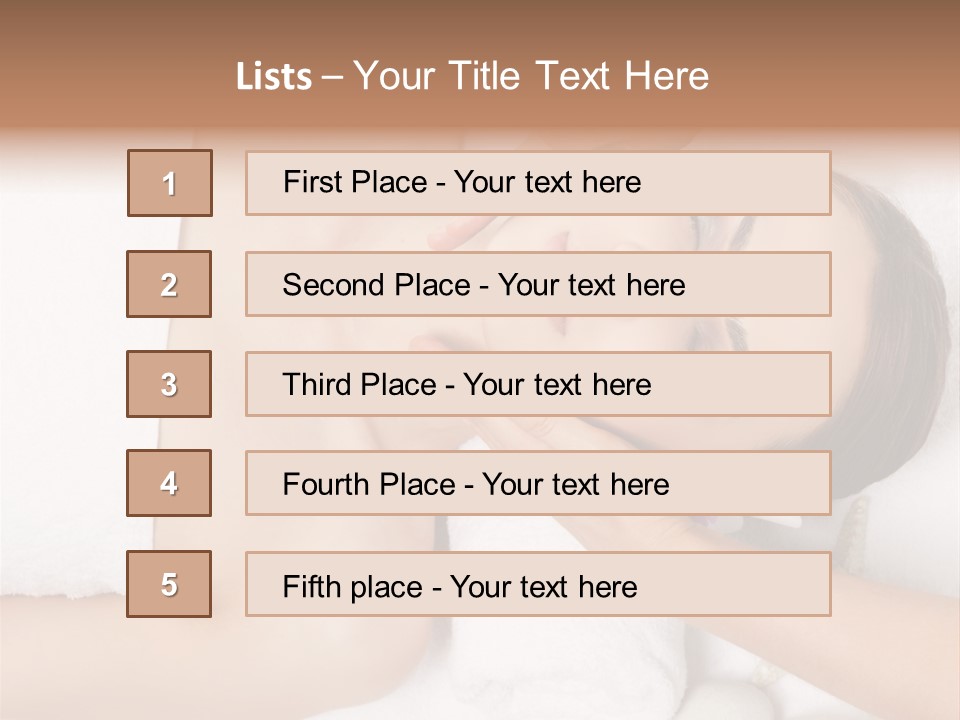Click the number 5 box
The width and height of the screenshot is (960, 720).
click(169, 584)
